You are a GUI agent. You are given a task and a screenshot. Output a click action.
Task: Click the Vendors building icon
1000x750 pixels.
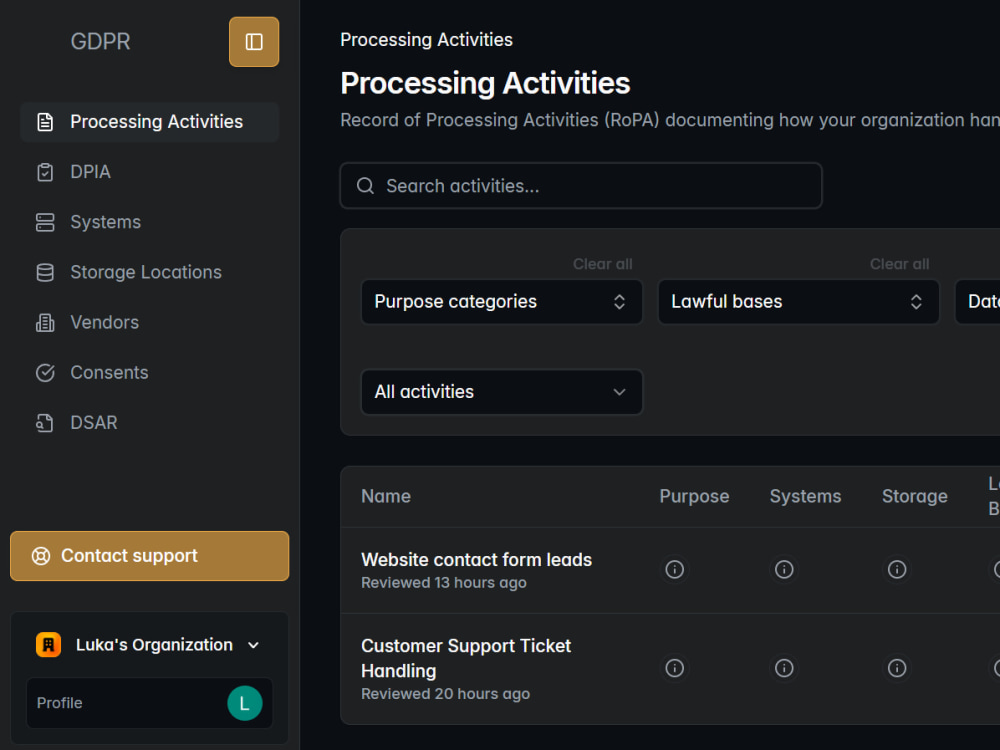[x=45, y=323]
